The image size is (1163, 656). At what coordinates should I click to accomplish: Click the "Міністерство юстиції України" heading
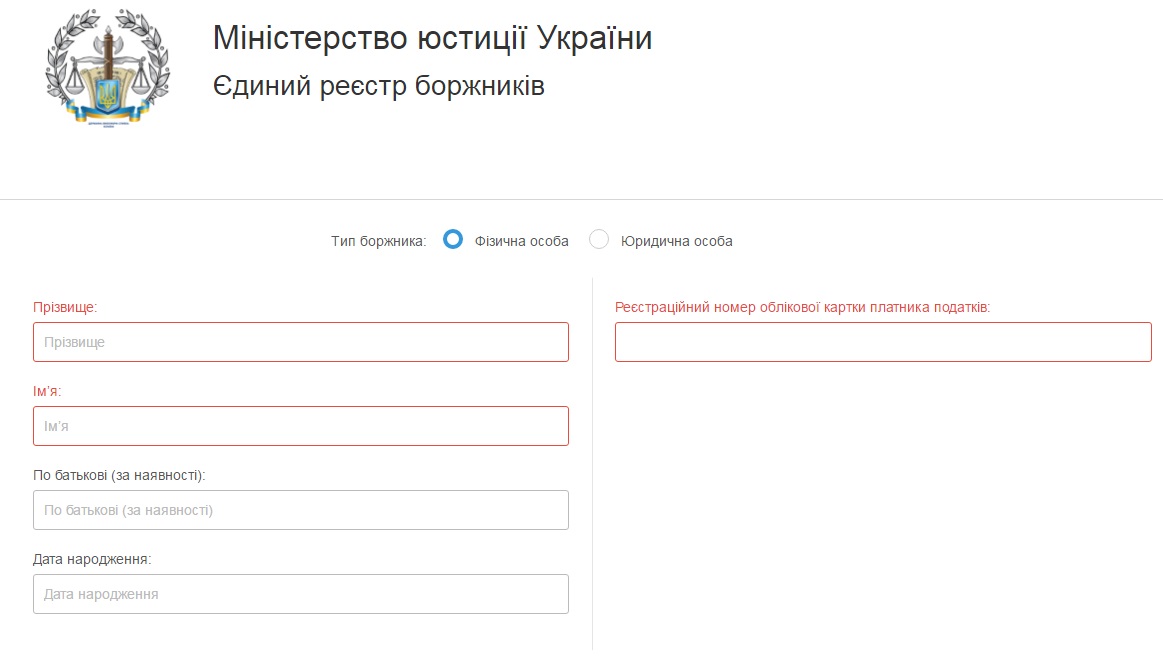pos(432,38)
